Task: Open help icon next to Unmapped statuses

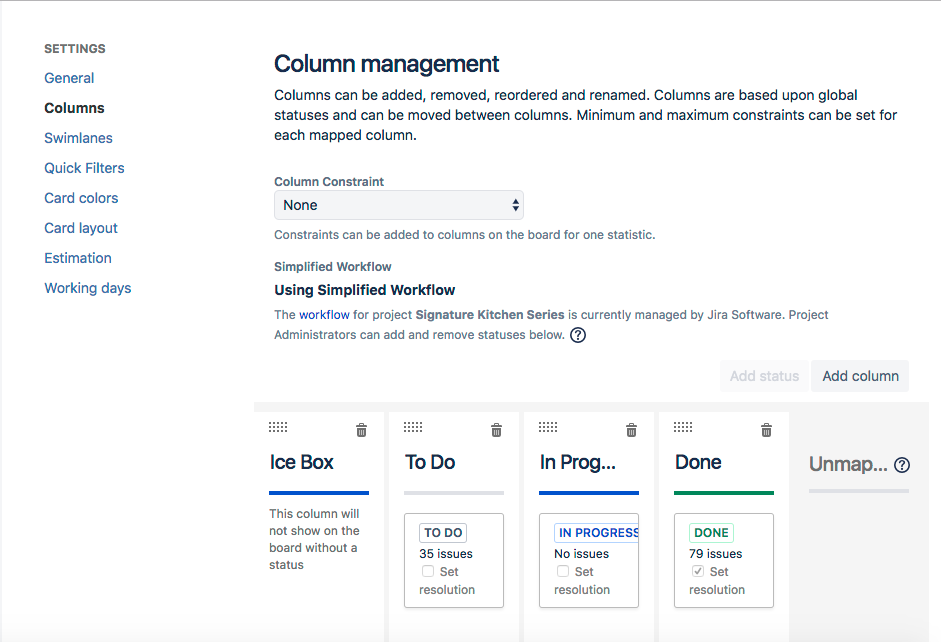Action: [902, 465]
